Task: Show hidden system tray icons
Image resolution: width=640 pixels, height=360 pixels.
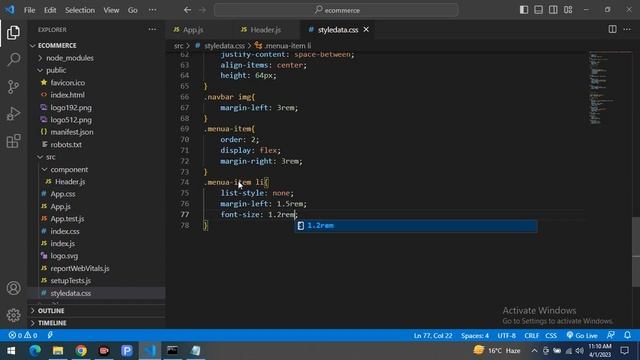Action: click(534, 351)
